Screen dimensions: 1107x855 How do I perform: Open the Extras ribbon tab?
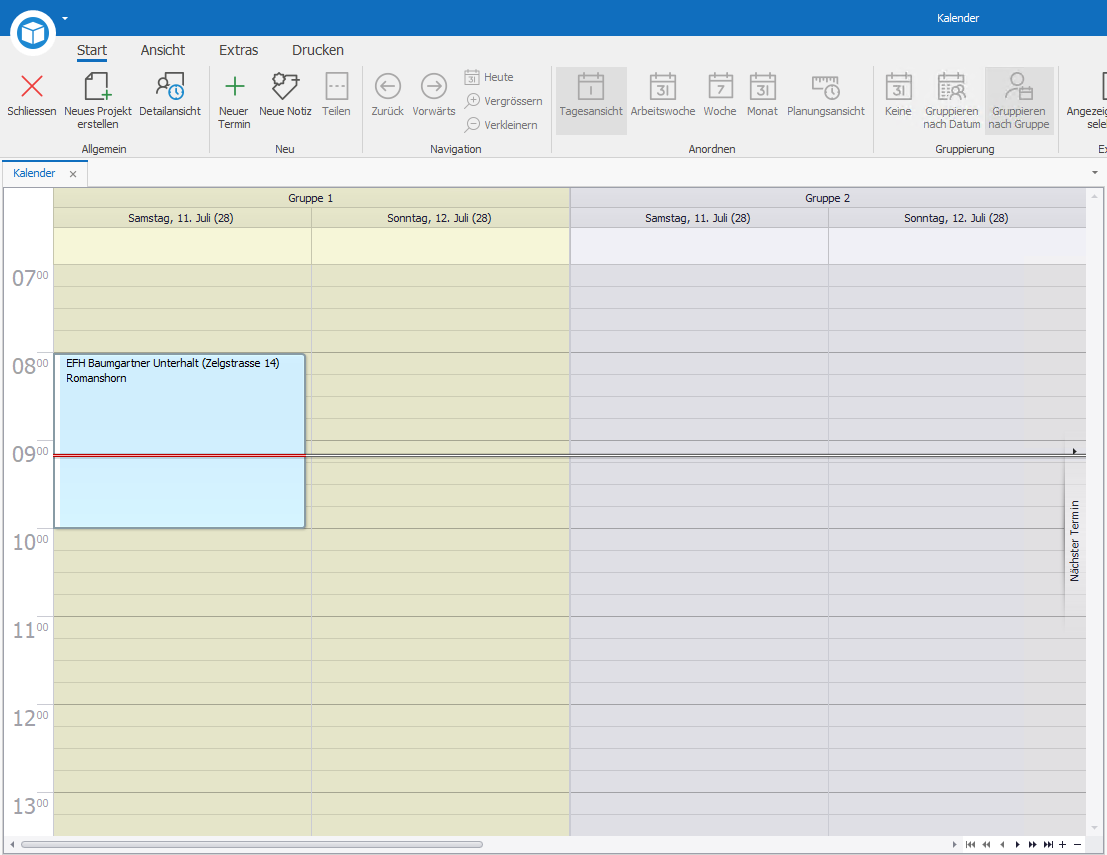239,50
